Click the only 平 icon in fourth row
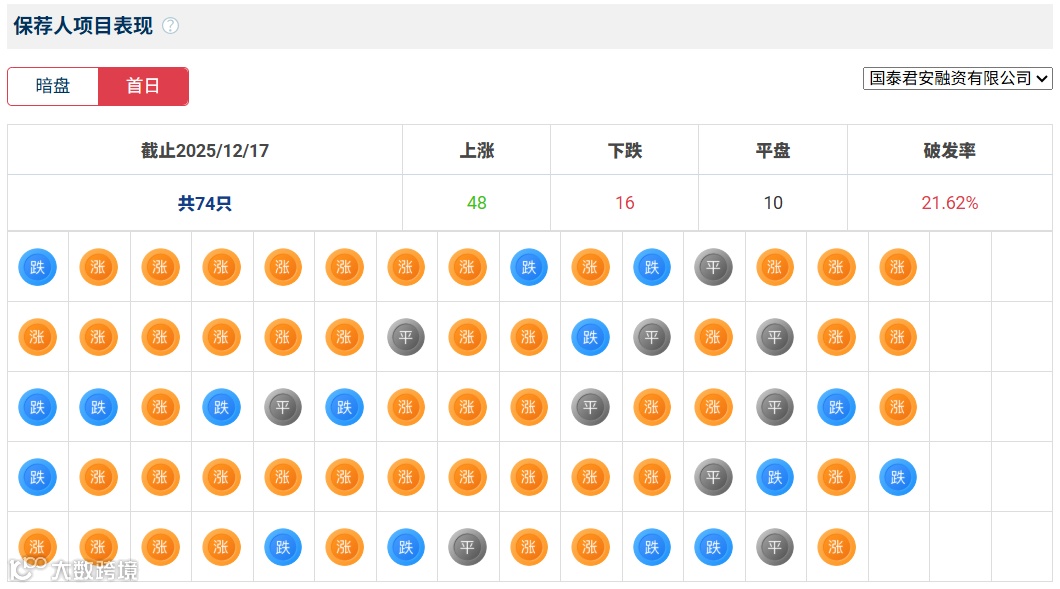 click(x=713, y=477)
